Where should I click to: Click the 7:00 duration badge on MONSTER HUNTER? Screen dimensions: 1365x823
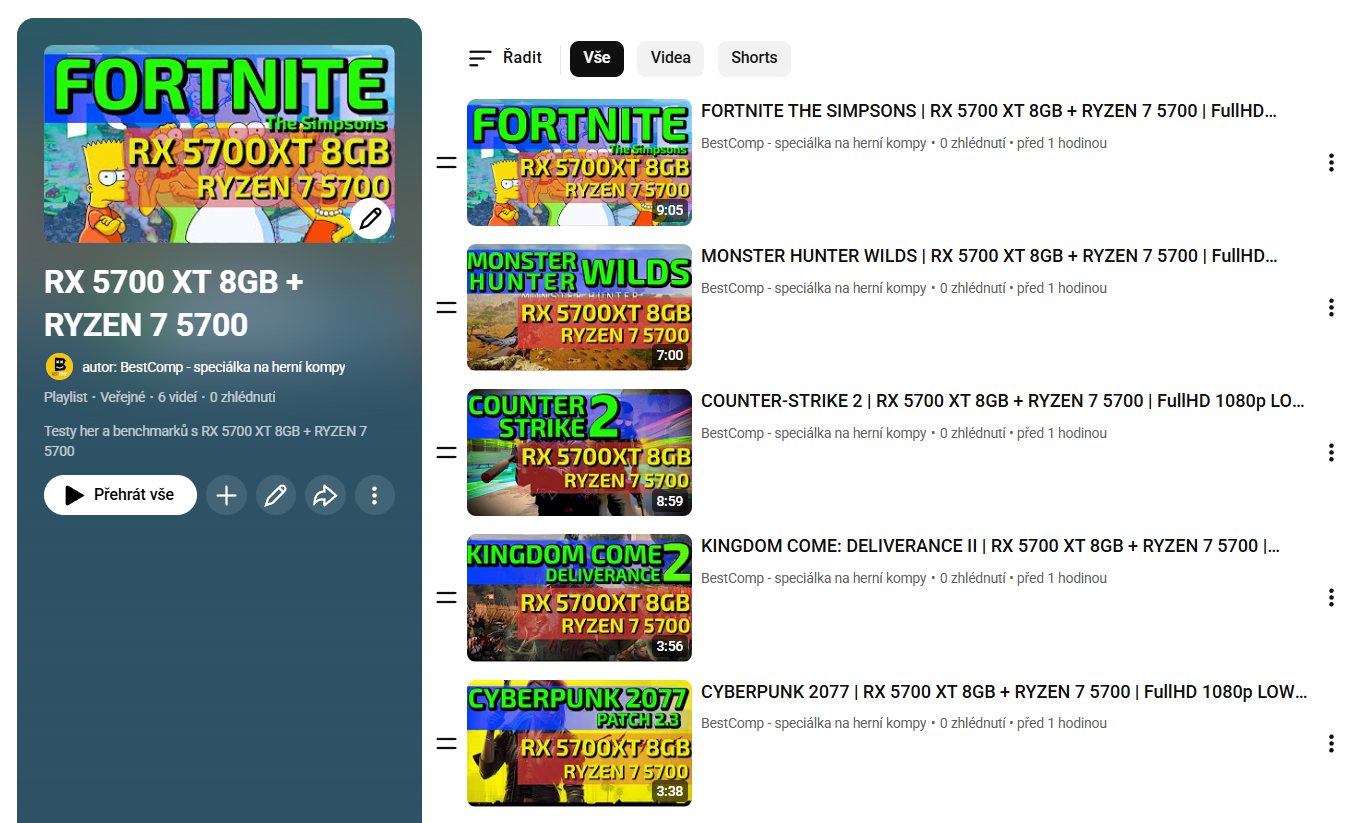tap(669, 355)
